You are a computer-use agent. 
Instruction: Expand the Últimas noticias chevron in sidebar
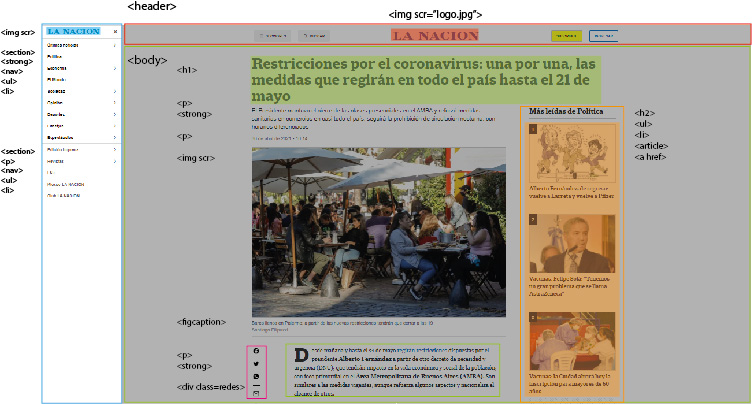pyautogui.click(x=115, y=46)
